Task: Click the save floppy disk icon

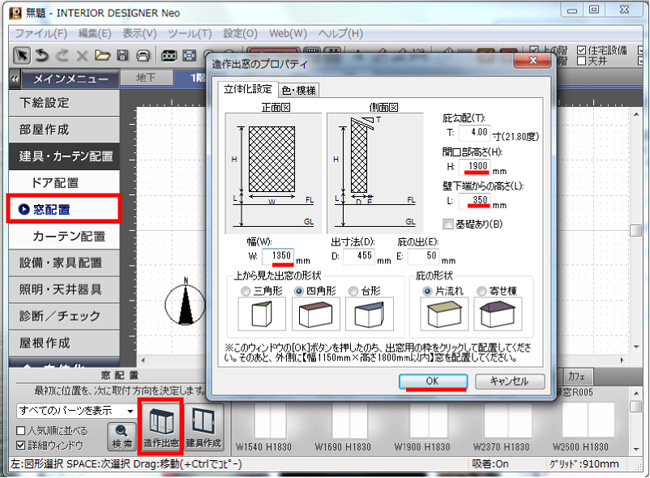Action: click(x=124, y=53)
